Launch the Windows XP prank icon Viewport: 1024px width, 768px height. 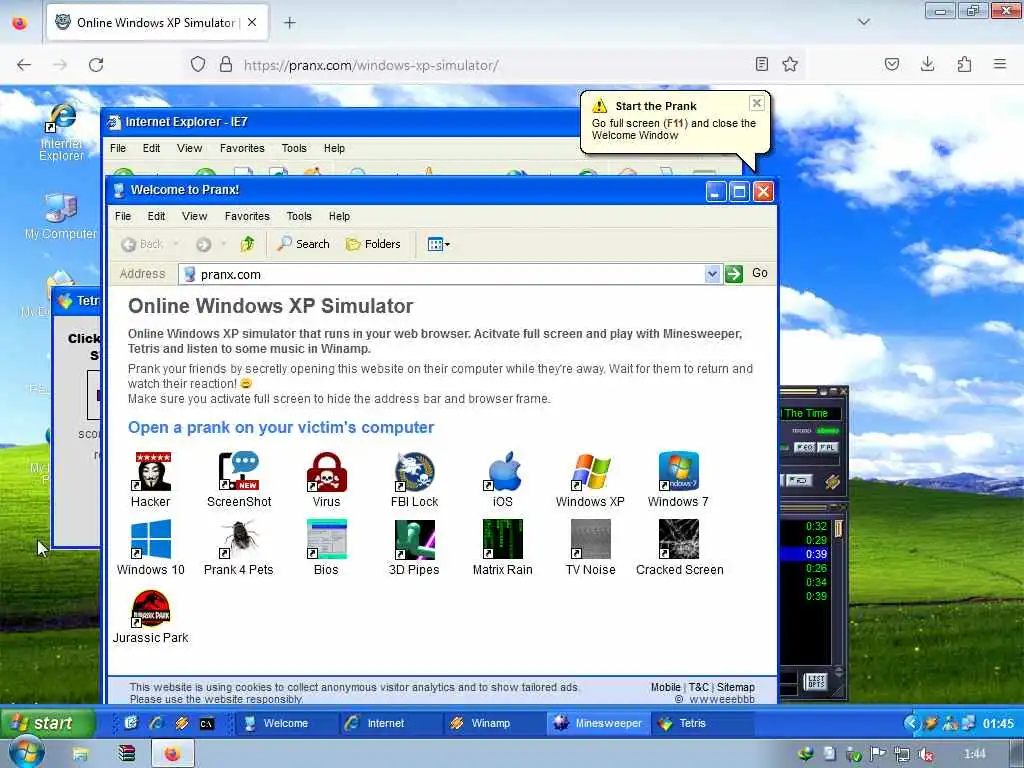click(590, 472)
